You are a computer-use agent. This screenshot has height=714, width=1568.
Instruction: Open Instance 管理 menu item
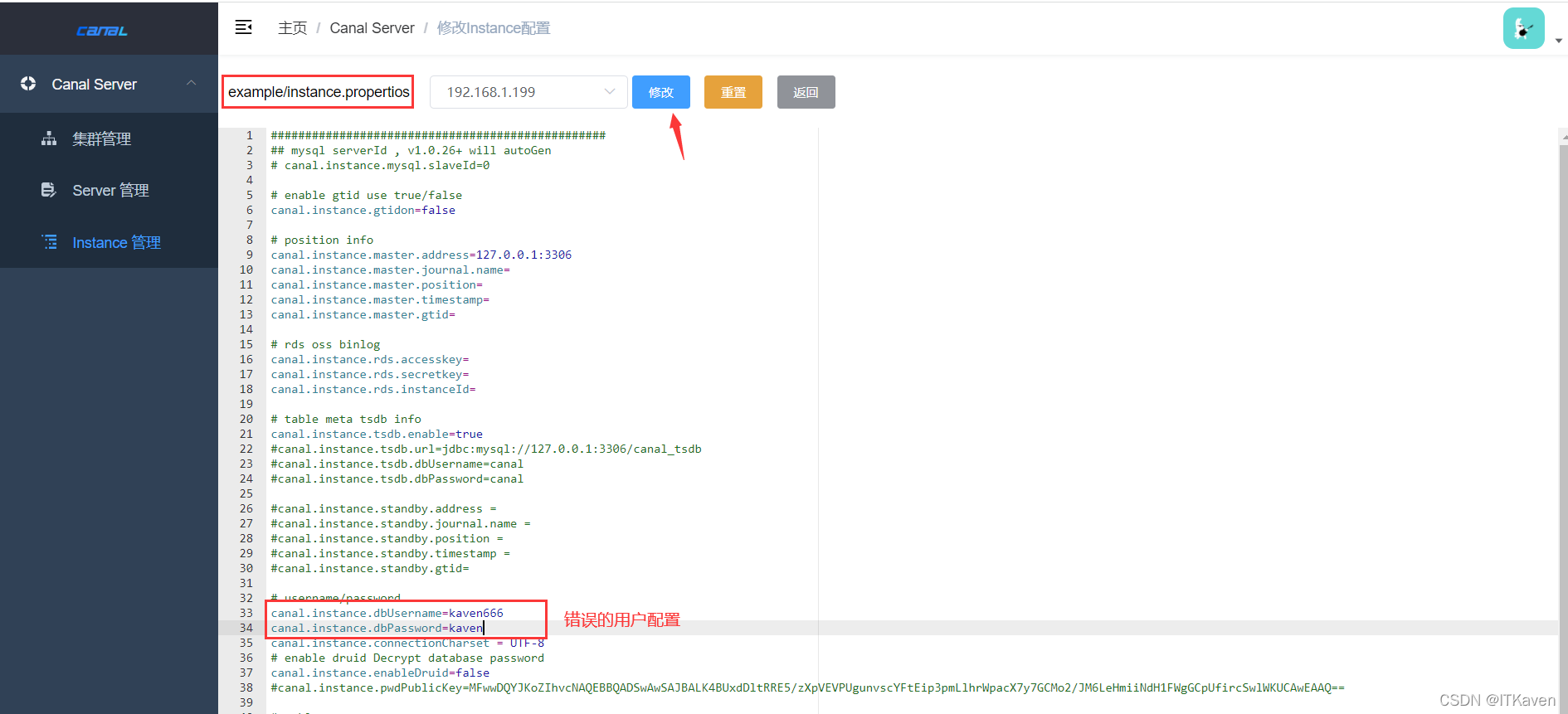[109, 242]
